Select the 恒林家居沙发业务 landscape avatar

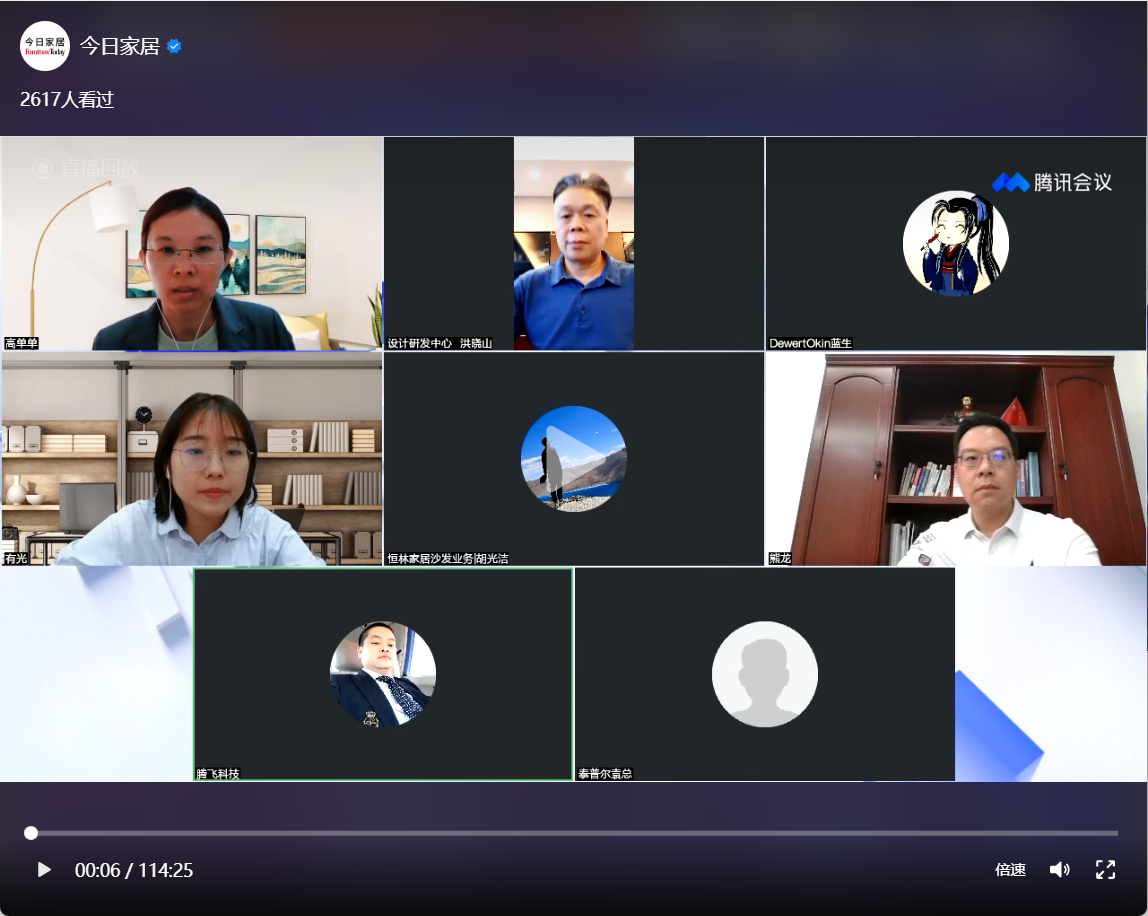point(574,459)
